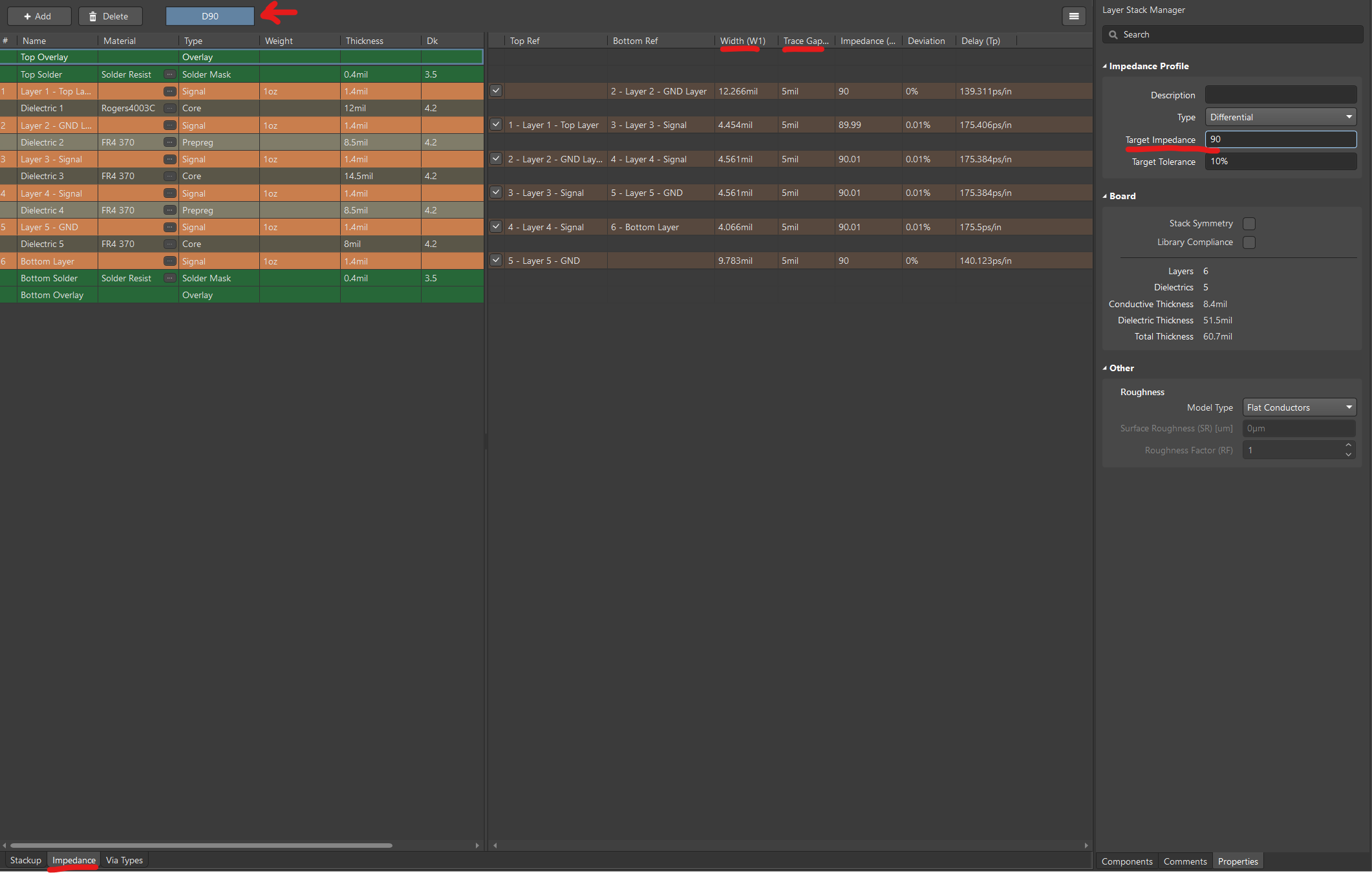Switch to the Components panel tab
Screen dimensions: 1372x873
[x=1126, y=861]
